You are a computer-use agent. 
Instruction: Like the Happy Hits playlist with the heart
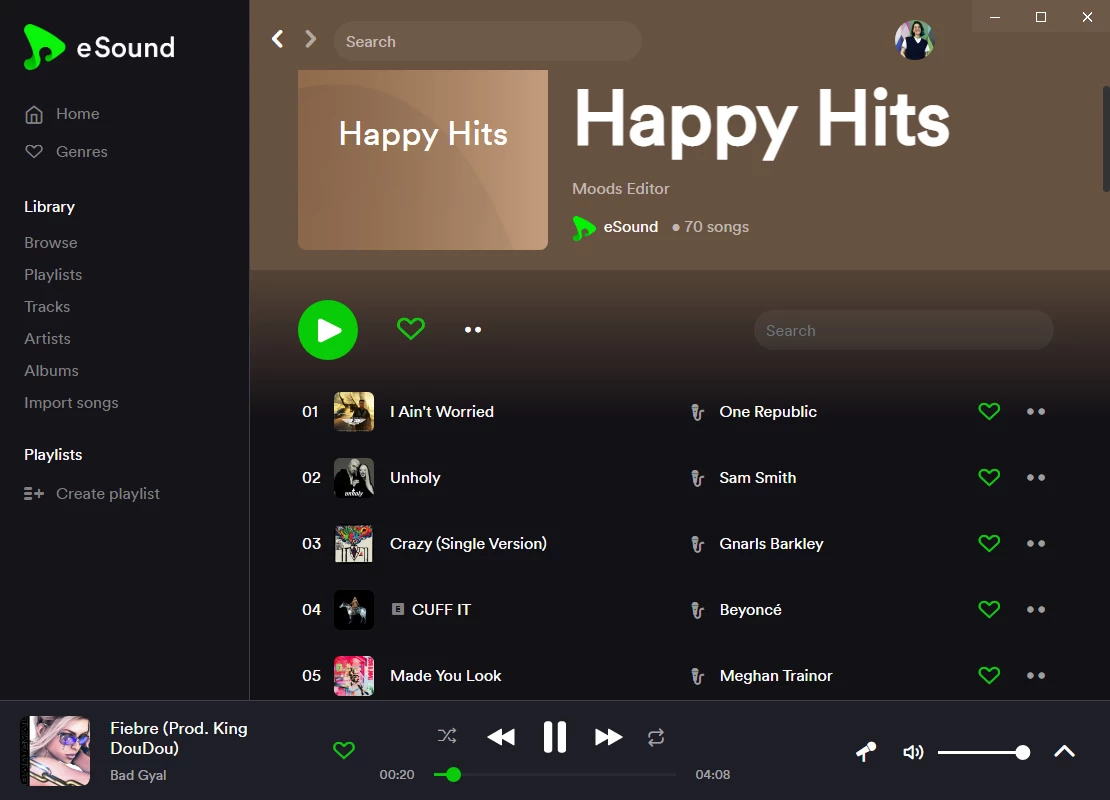[411, 328]
